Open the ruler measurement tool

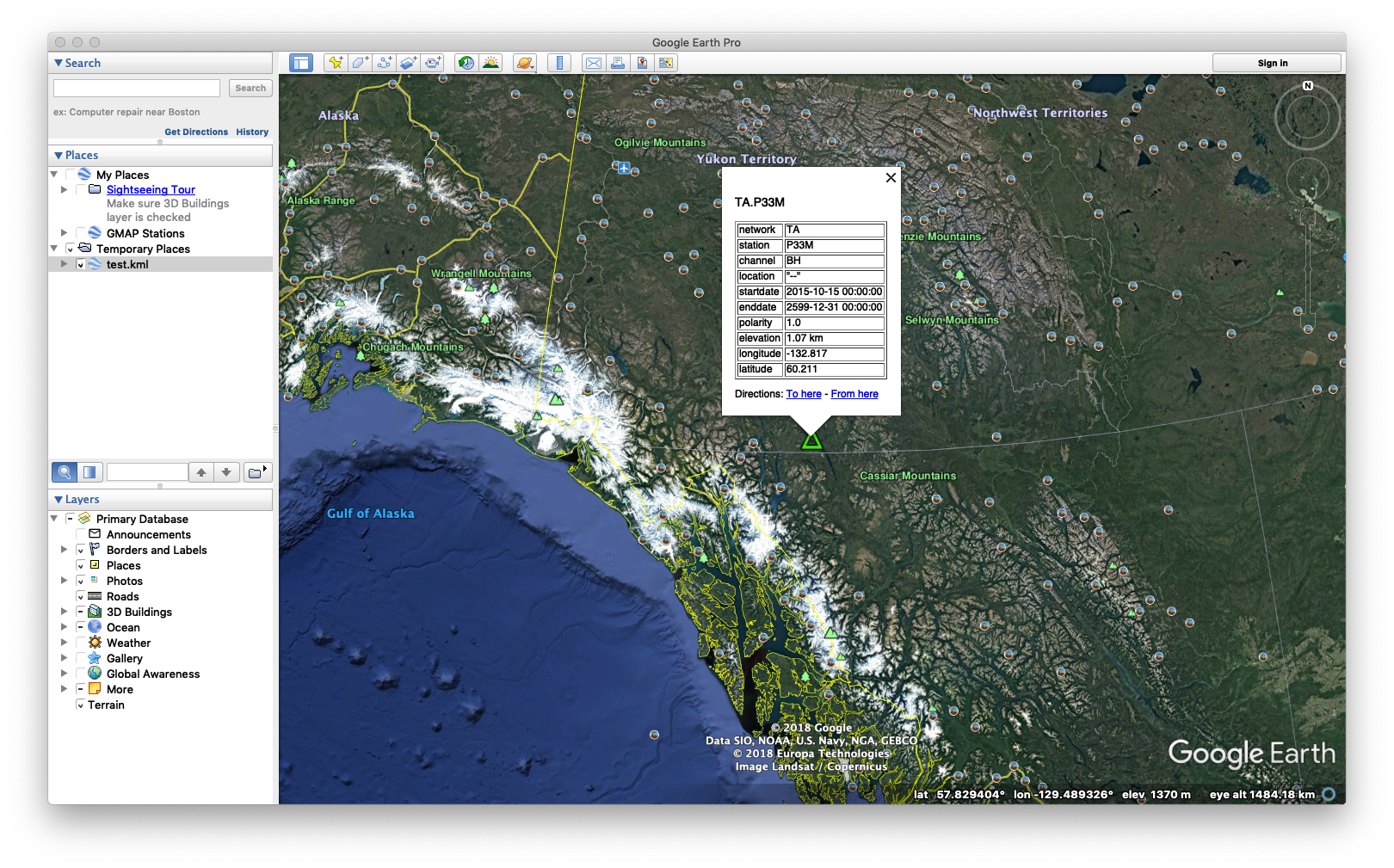559,63
